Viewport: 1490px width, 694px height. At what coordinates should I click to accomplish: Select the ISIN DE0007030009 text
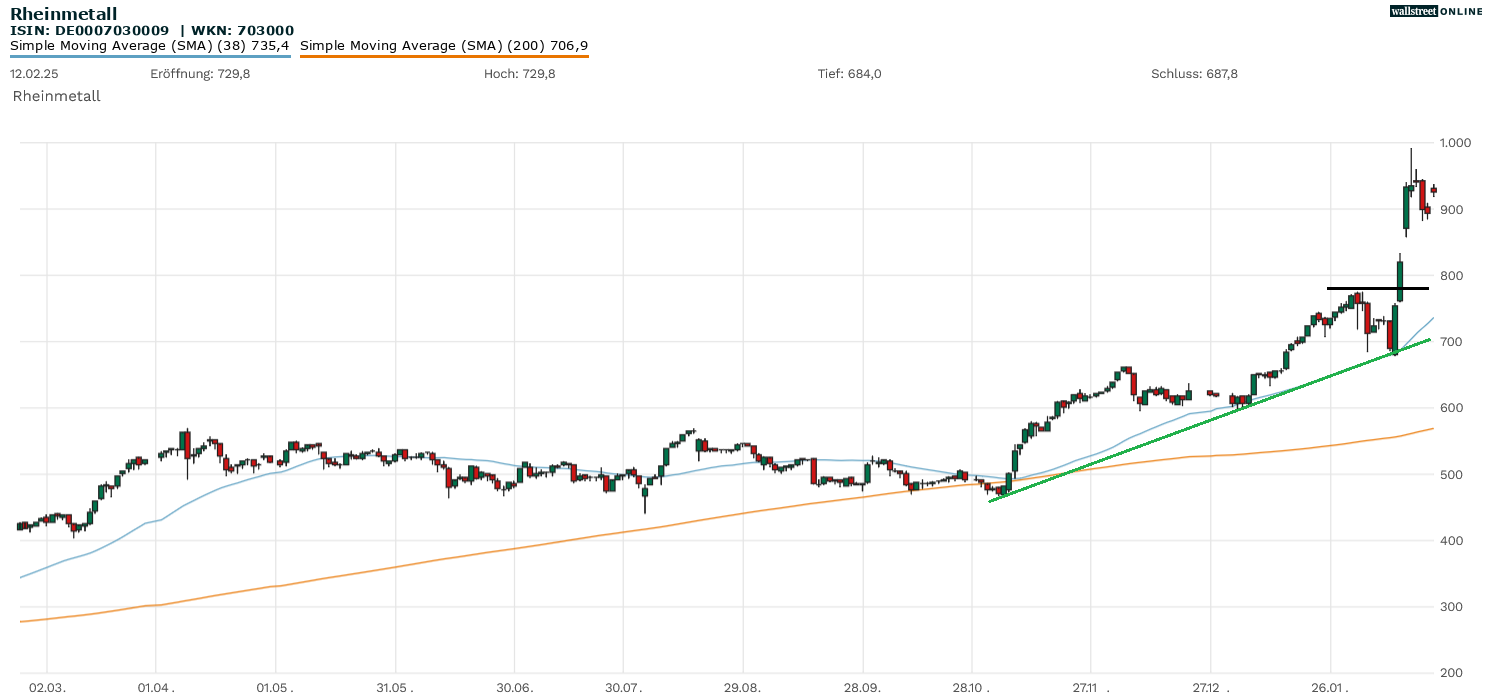click(x=90, y=31)
